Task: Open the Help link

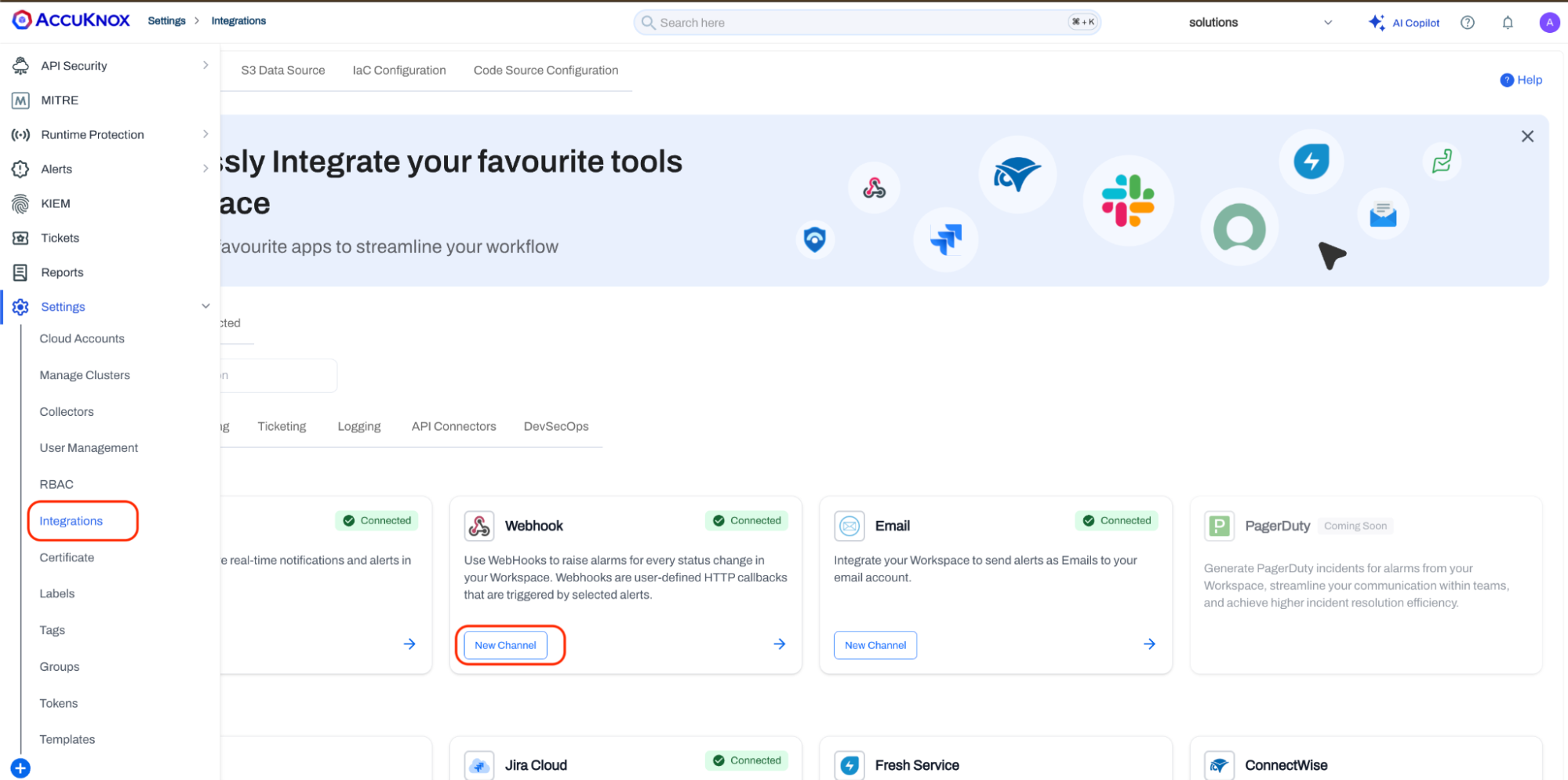Action: tap(1521, 80)
